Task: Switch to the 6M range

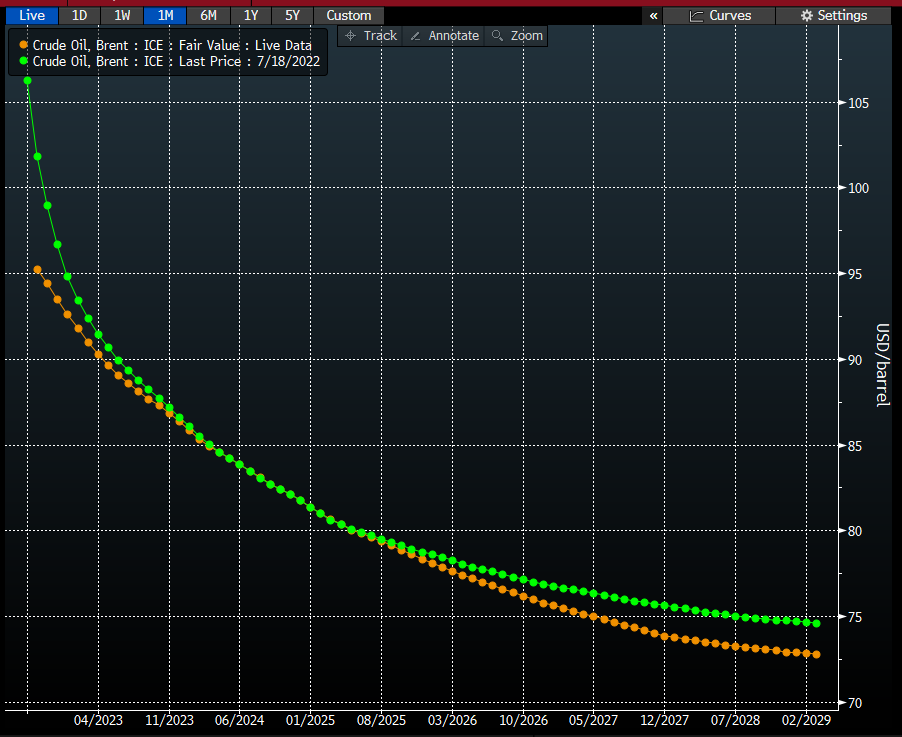Action: (x=208, y=16)
